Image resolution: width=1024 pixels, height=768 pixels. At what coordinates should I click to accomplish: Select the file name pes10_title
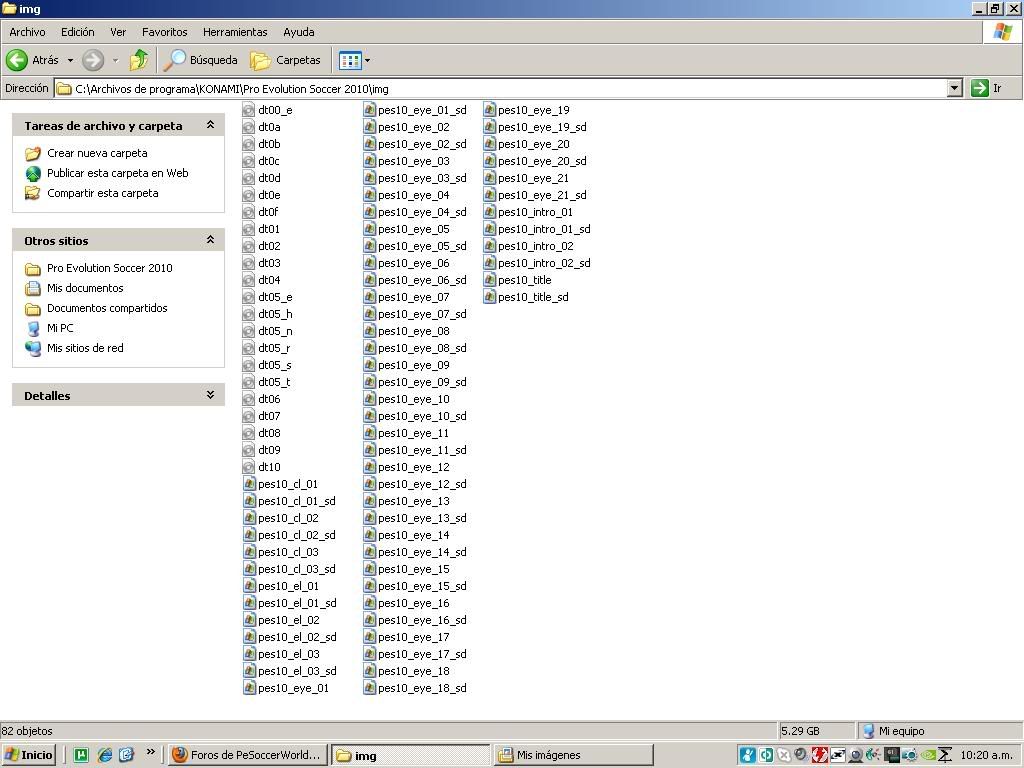[525, 280]
